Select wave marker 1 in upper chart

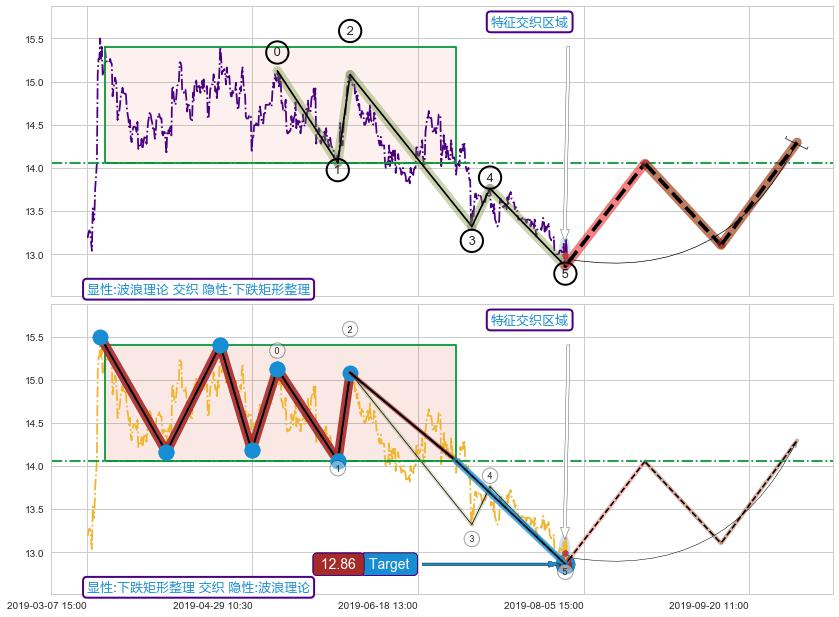338,170
